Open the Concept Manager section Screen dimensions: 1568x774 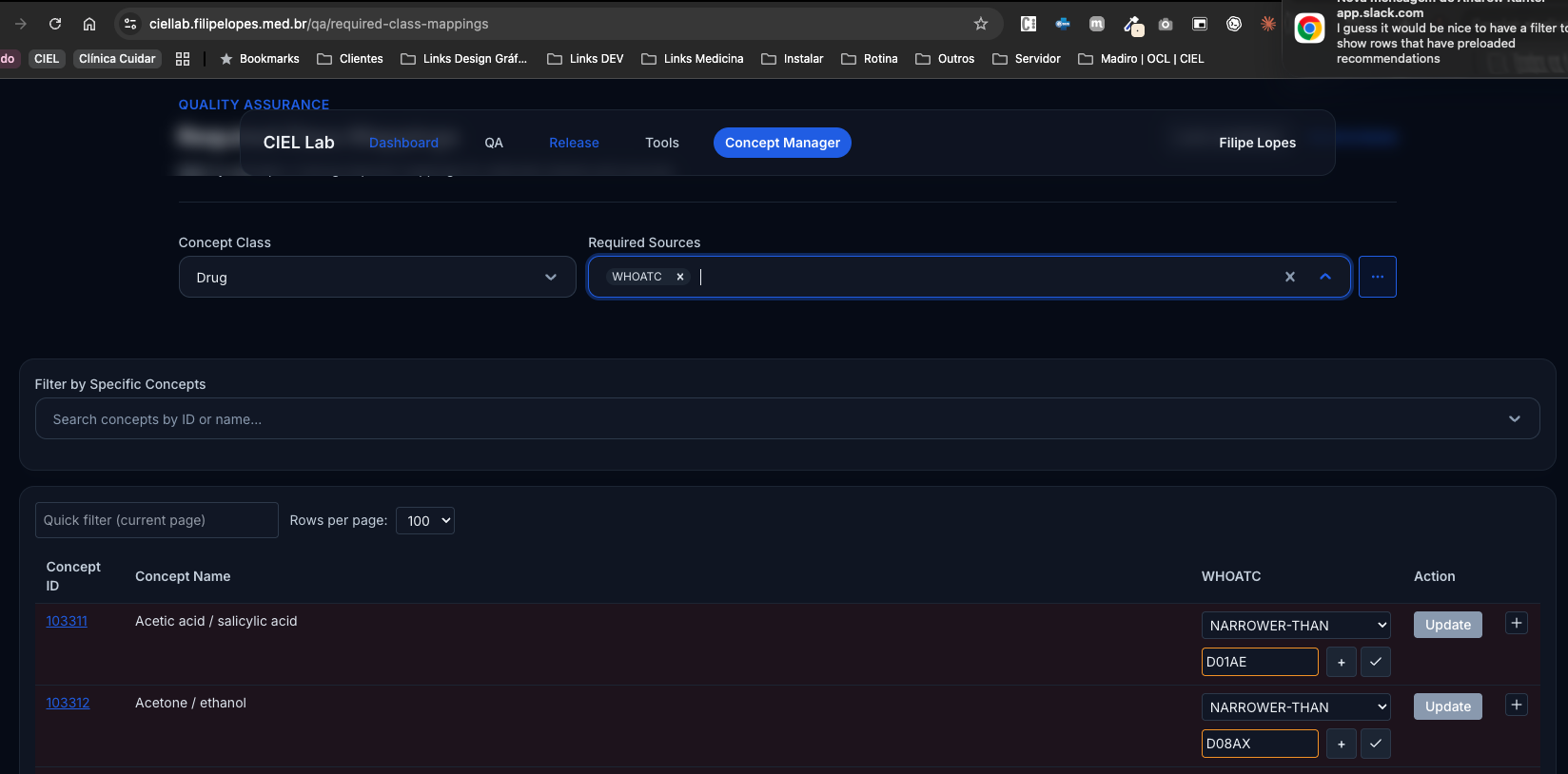[x=782, y=143]
